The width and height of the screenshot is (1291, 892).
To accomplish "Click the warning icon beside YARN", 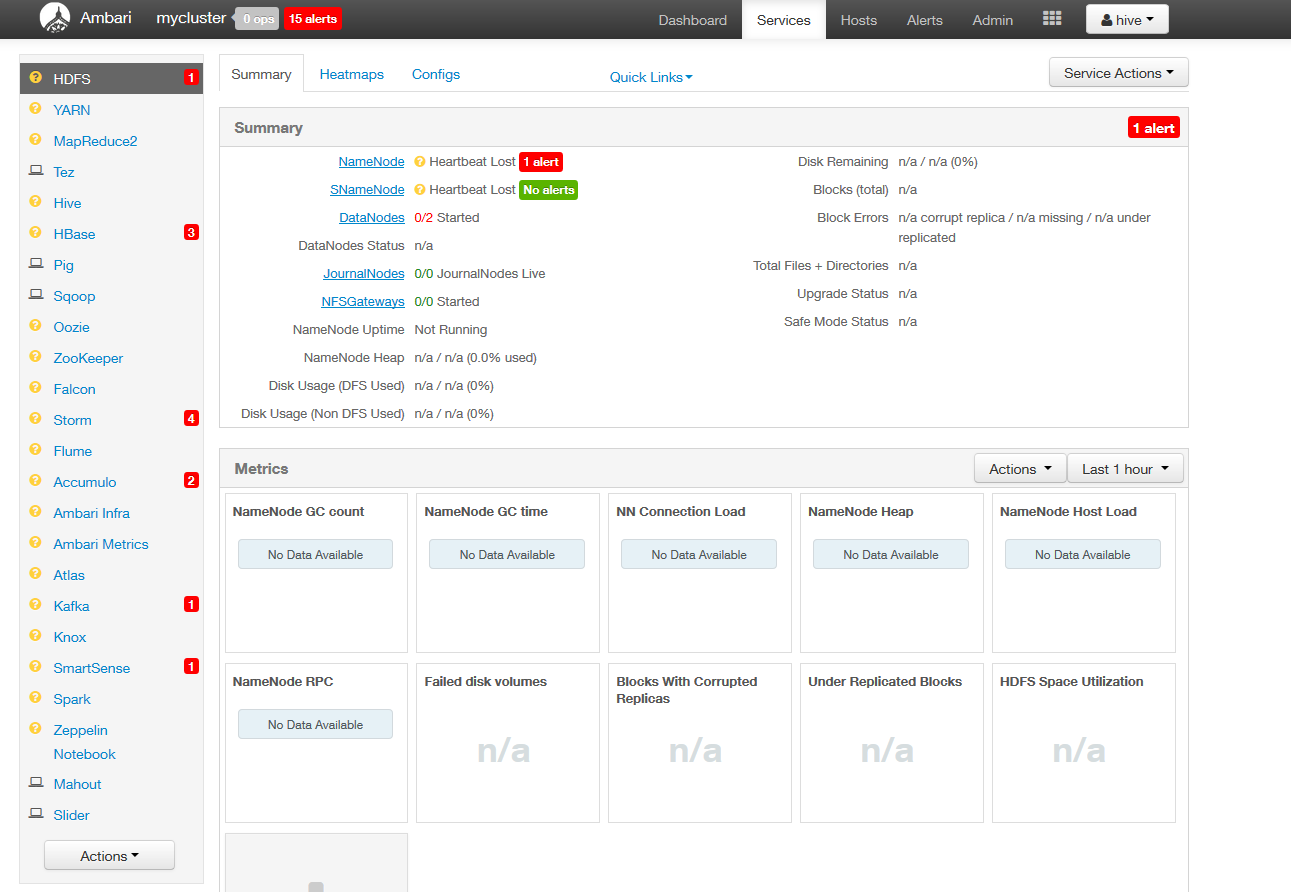I will click(x=37, y=109).
